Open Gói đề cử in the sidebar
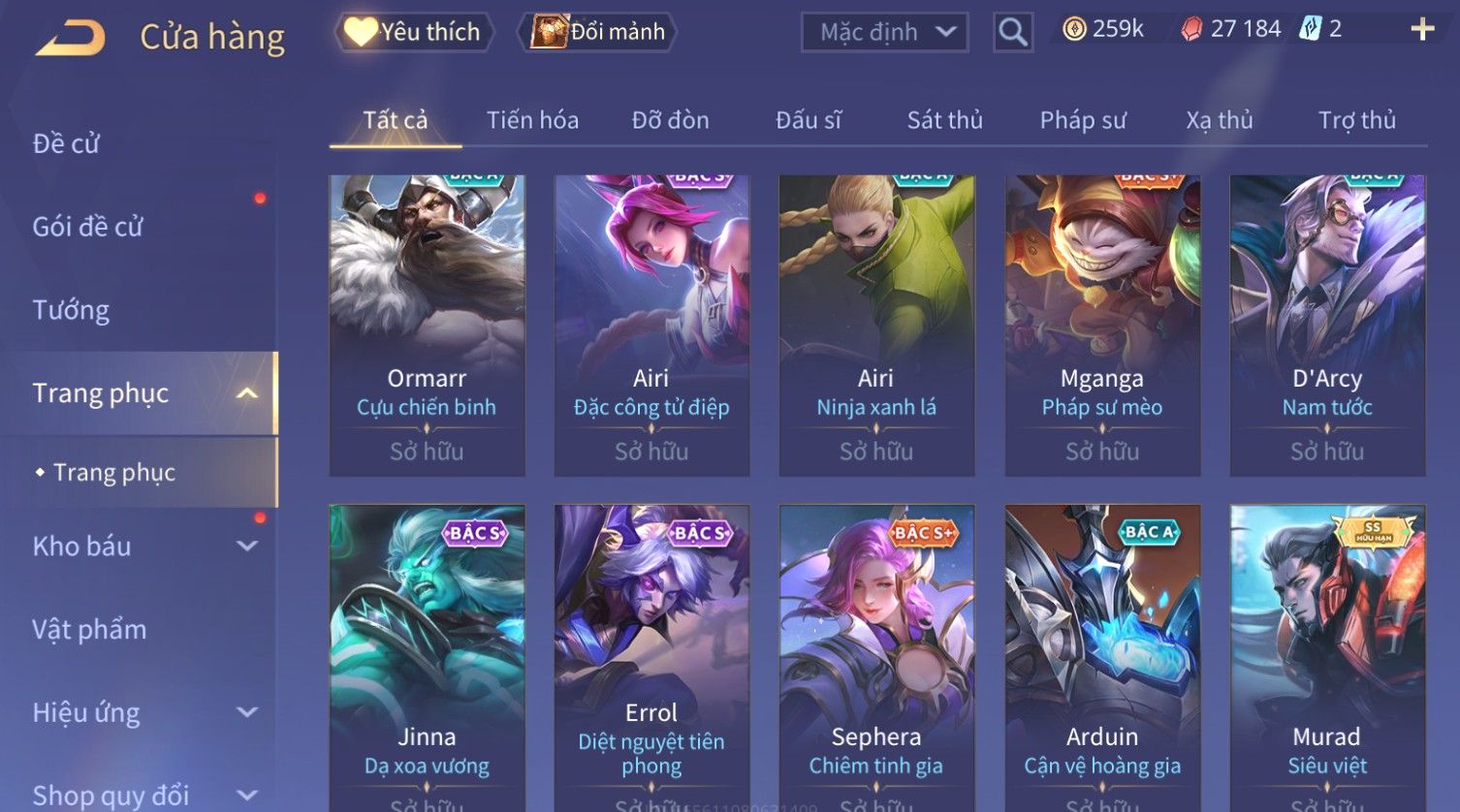Screen dimensions: 1460x812 tap(87, 227)
